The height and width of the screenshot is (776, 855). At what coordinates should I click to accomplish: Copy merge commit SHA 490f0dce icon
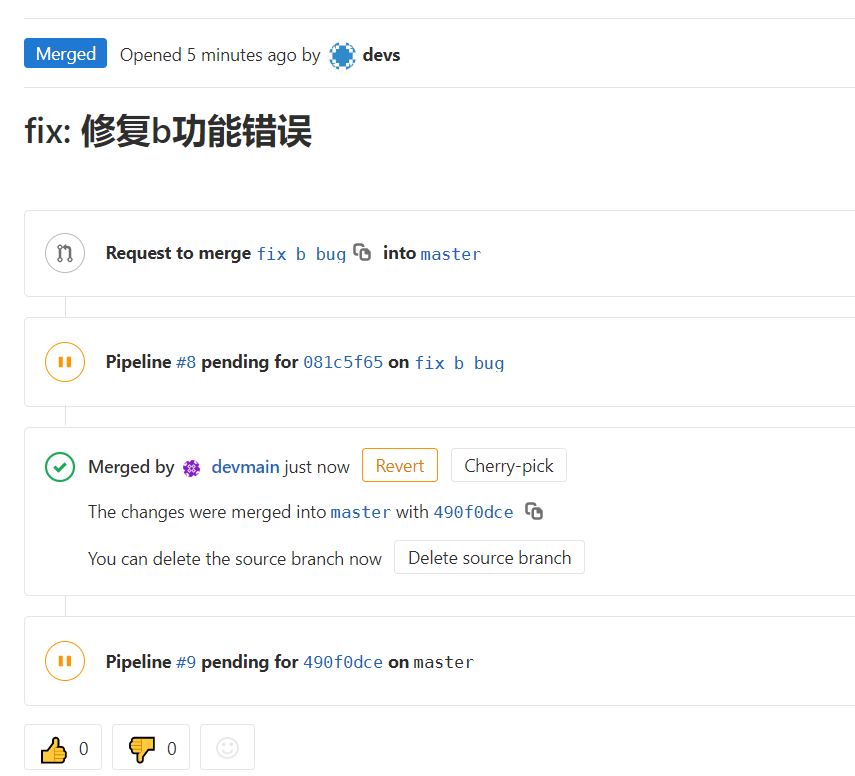point(535,511)
